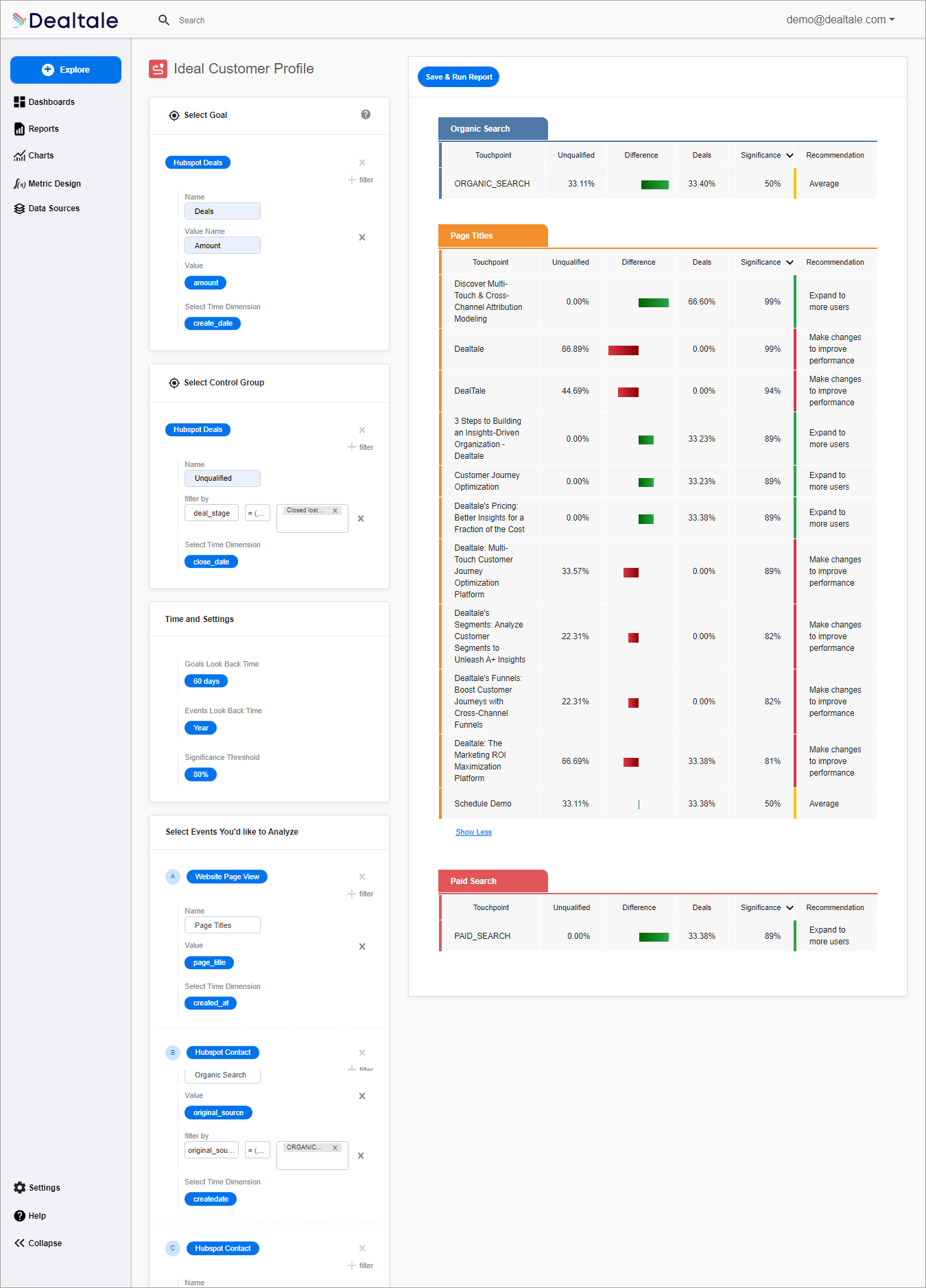
Task: Click the ORGANIC_SEARCH green difference bar
Action: [654, 184]
